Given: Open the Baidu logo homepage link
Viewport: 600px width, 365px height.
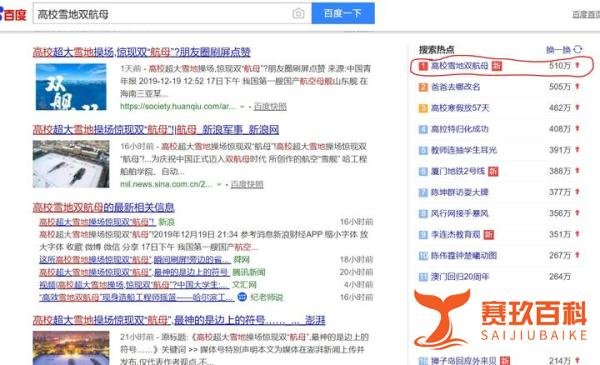Looking at the screenshot, I should click(13, 14).
